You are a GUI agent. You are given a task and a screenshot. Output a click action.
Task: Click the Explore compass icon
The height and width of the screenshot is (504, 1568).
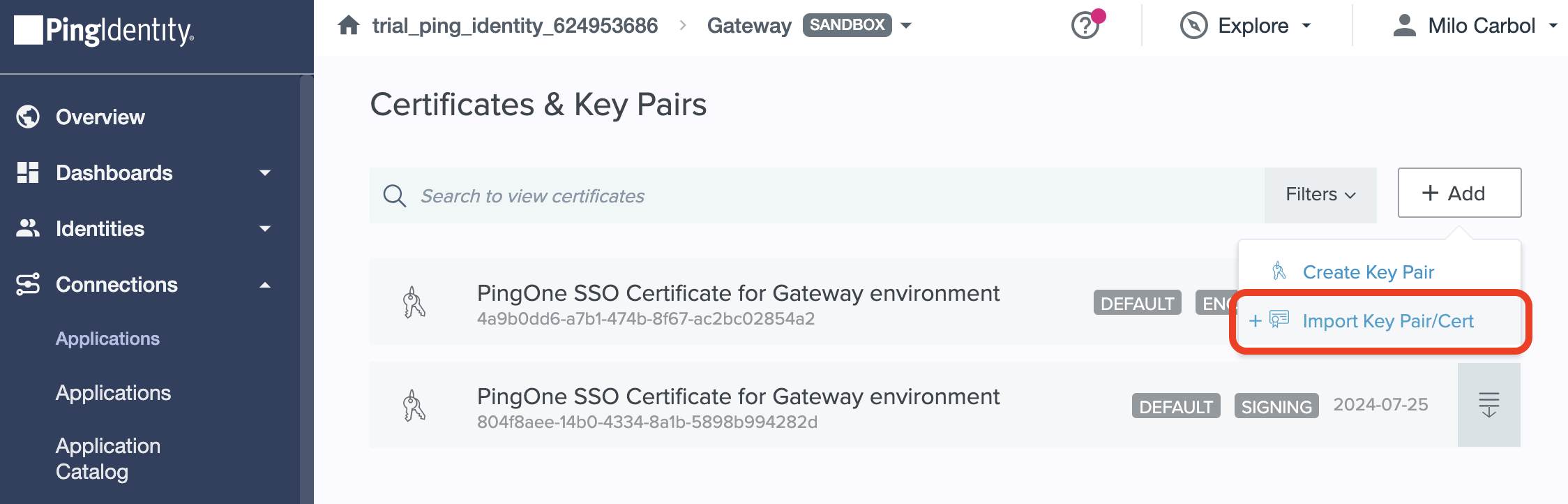pos(1193,26)
